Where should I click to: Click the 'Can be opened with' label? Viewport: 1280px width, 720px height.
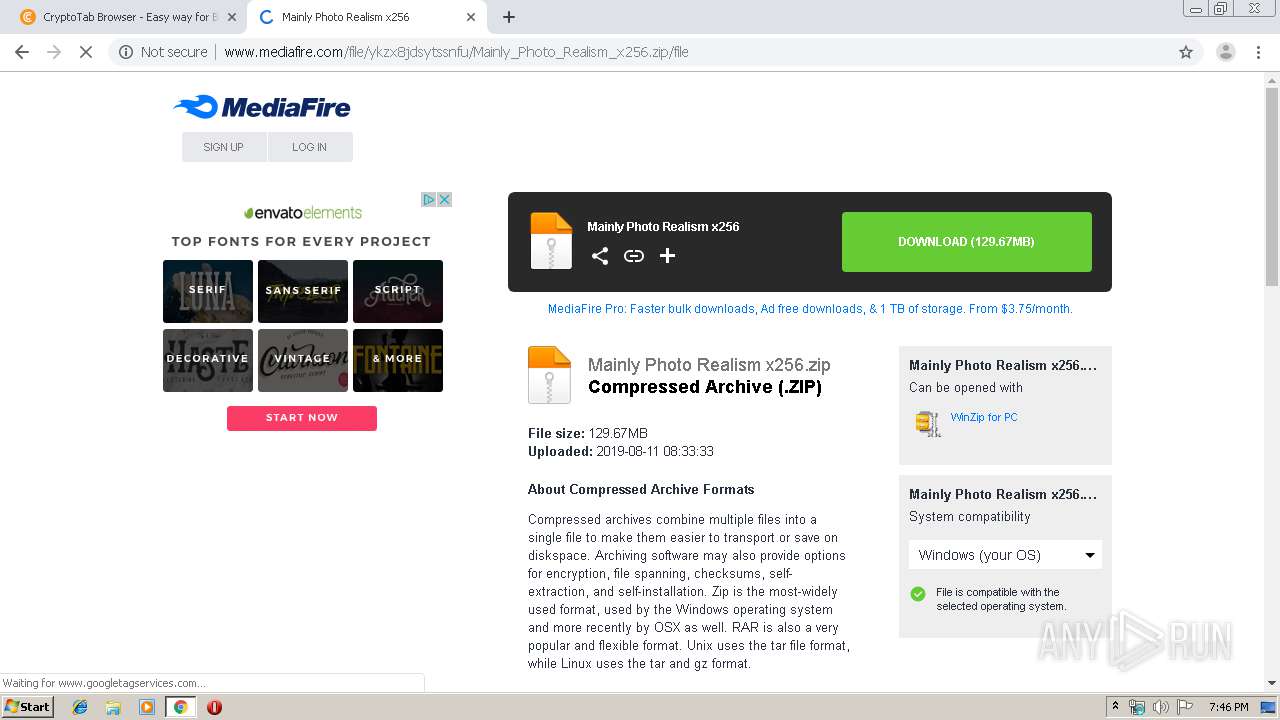(x=966, y=388)
